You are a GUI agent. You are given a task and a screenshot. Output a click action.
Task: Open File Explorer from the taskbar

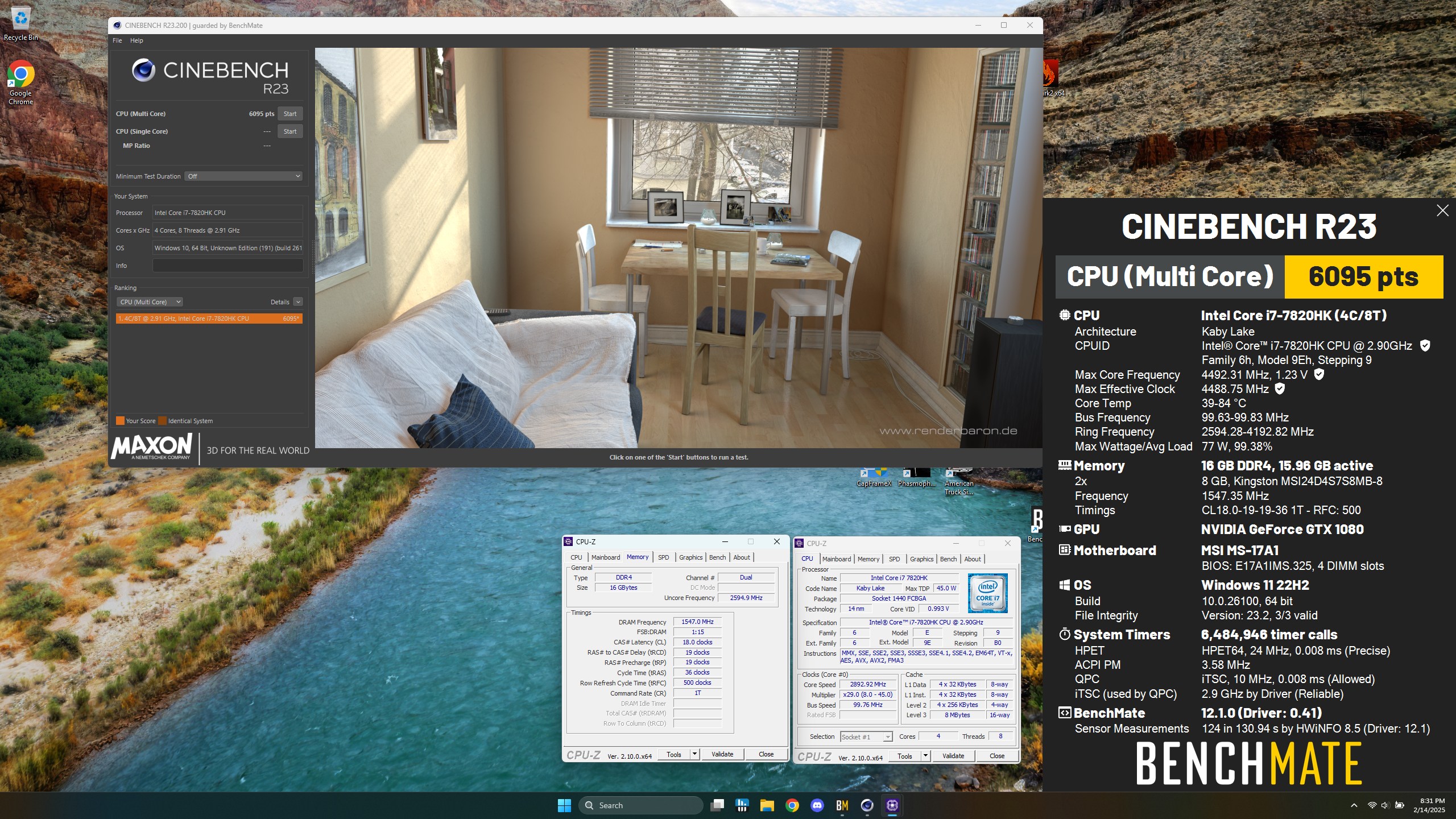[x=767, y=805]
